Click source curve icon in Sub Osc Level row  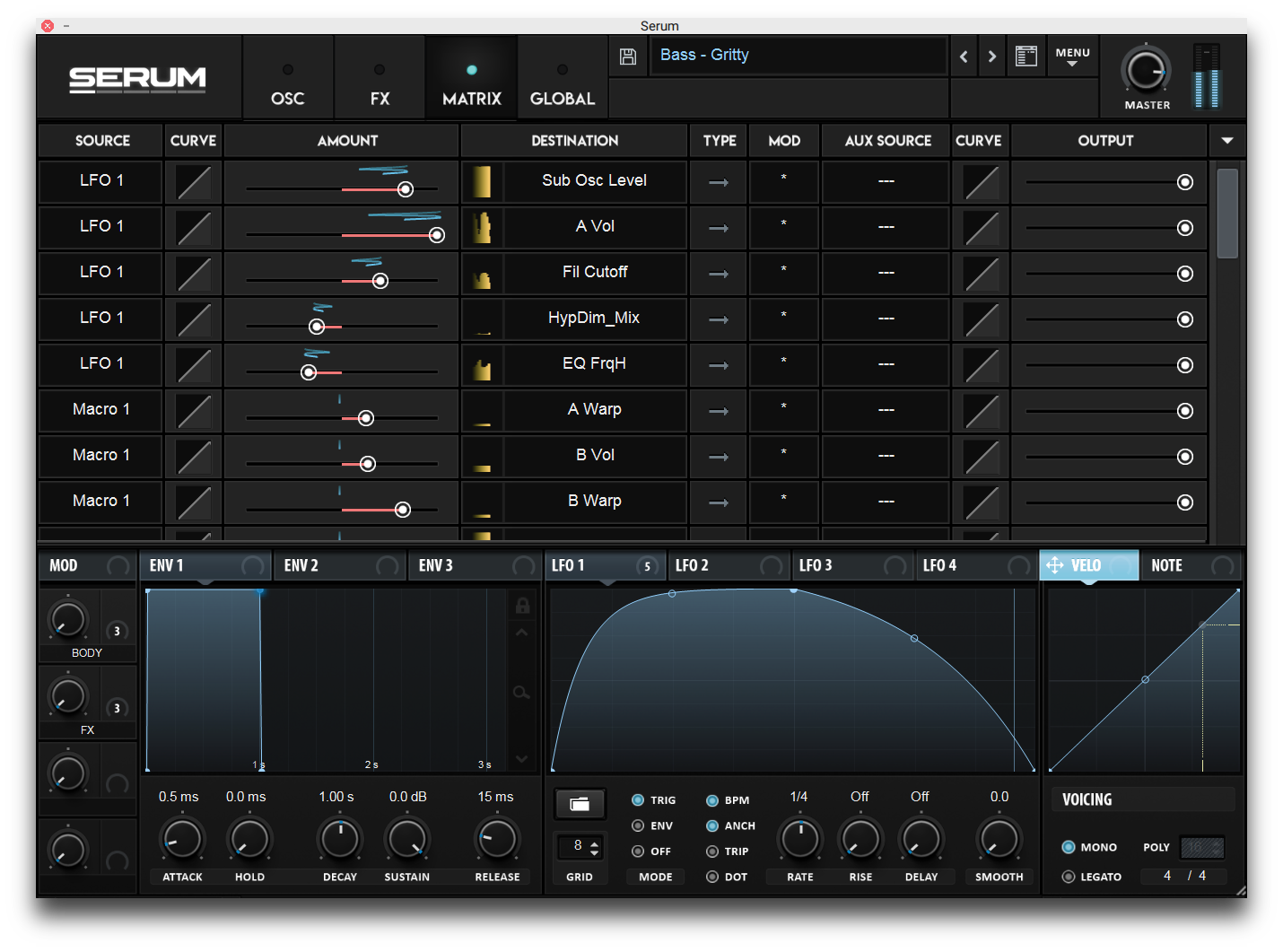click(x=194, y=182)
